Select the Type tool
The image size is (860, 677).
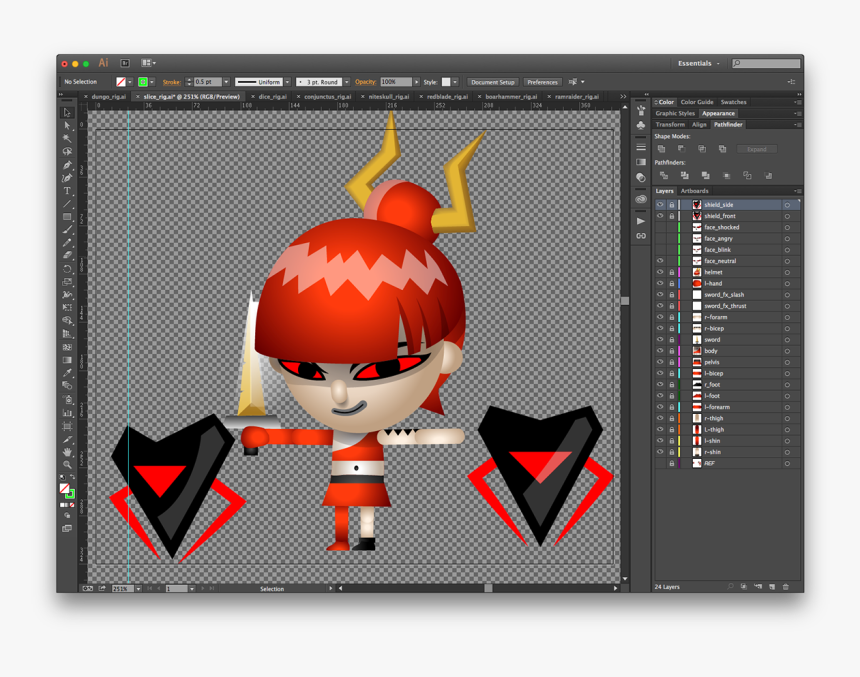coord(67,191)
